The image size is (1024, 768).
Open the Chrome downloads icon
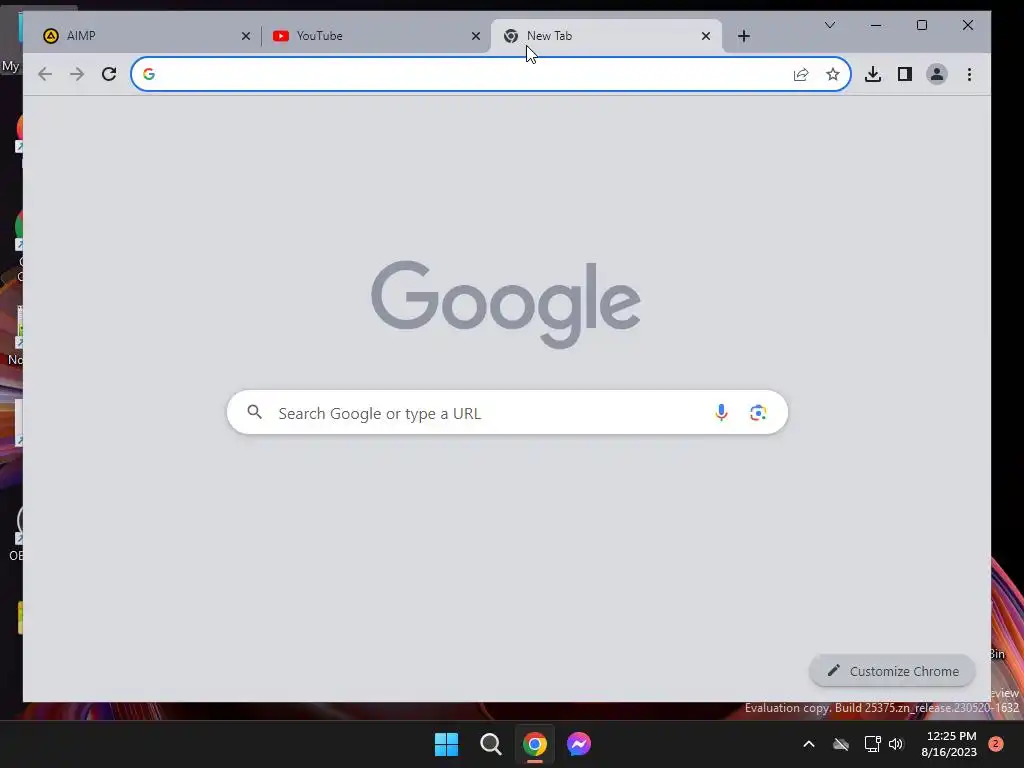873,74
